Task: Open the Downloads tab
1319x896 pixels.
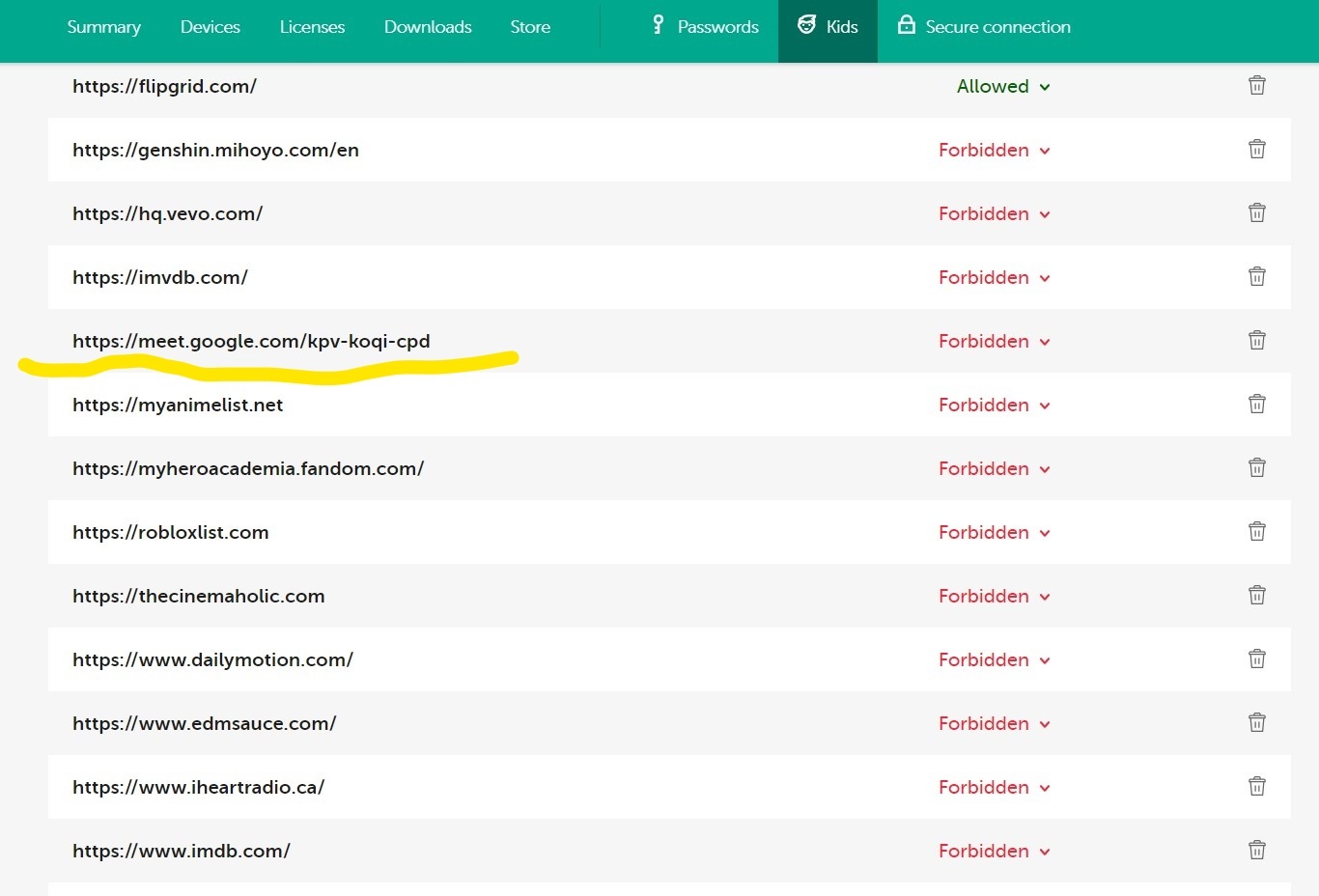Action: tap(428, 27)
